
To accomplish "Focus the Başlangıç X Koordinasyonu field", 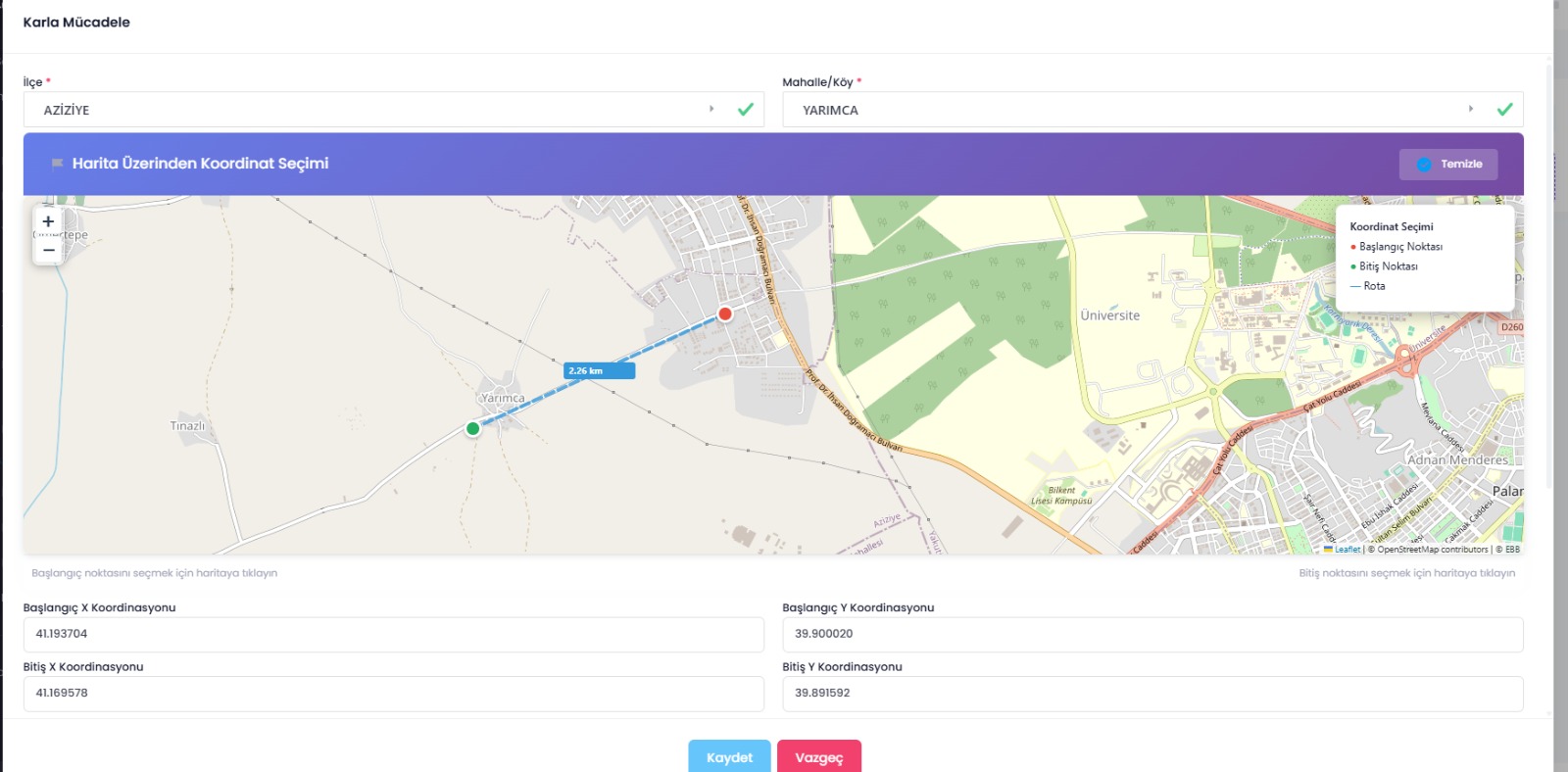I will (x=393, y=634).
